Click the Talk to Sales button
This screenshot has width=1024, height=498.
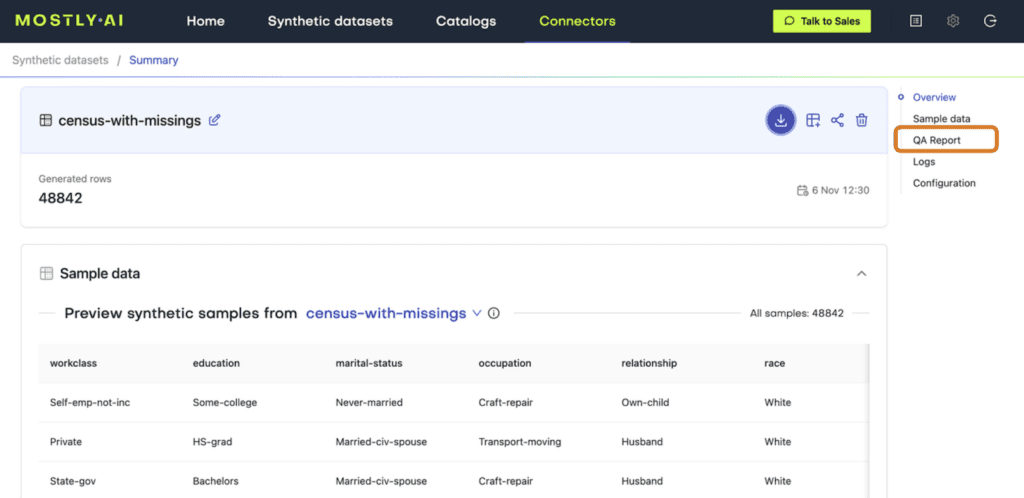pos(822,21)
